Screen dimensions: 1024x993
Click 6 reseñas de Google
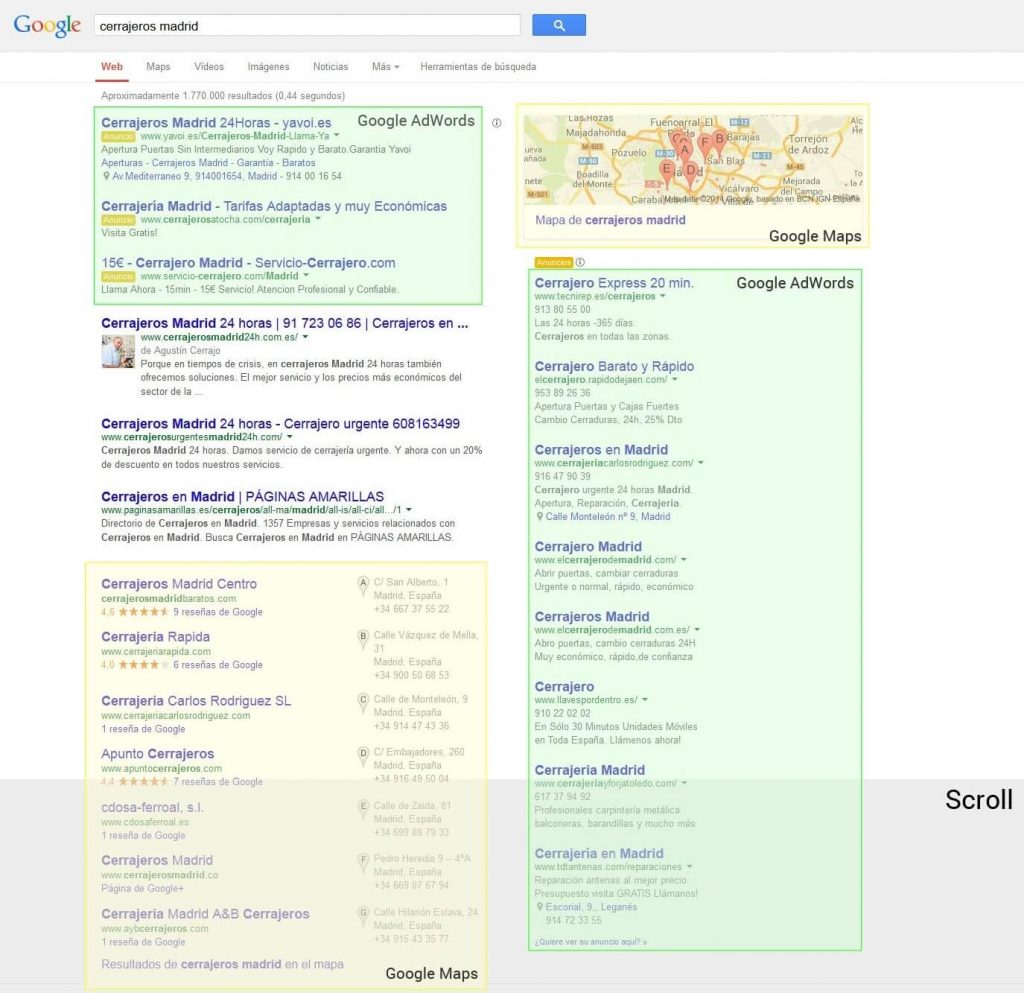pyautogui.click(x=217, y=665)
